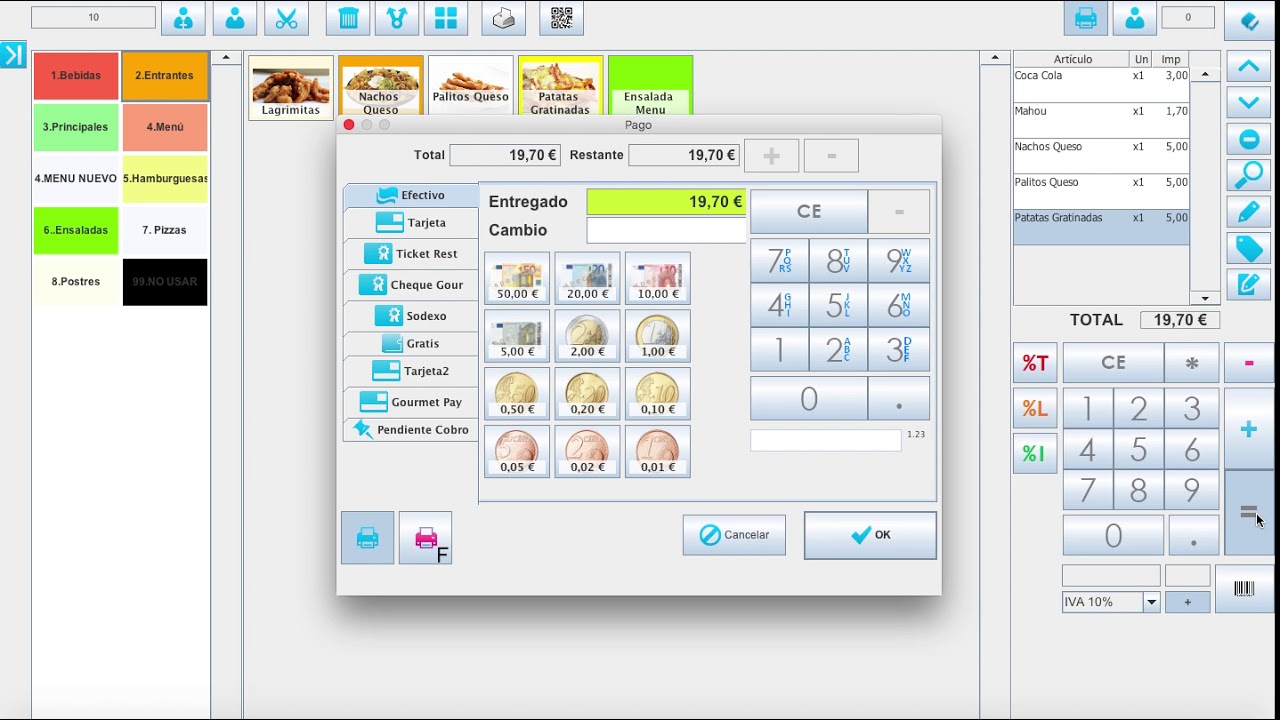Add the 50,00 € banknote amount
Screen dimensions: 1280x720
click(x=517, y=278)
